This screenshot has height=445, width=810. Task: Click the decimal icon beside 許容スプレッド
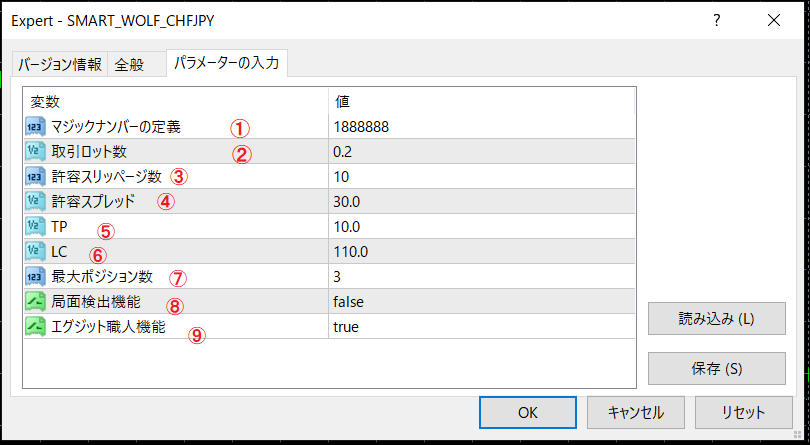click(35, 202)
